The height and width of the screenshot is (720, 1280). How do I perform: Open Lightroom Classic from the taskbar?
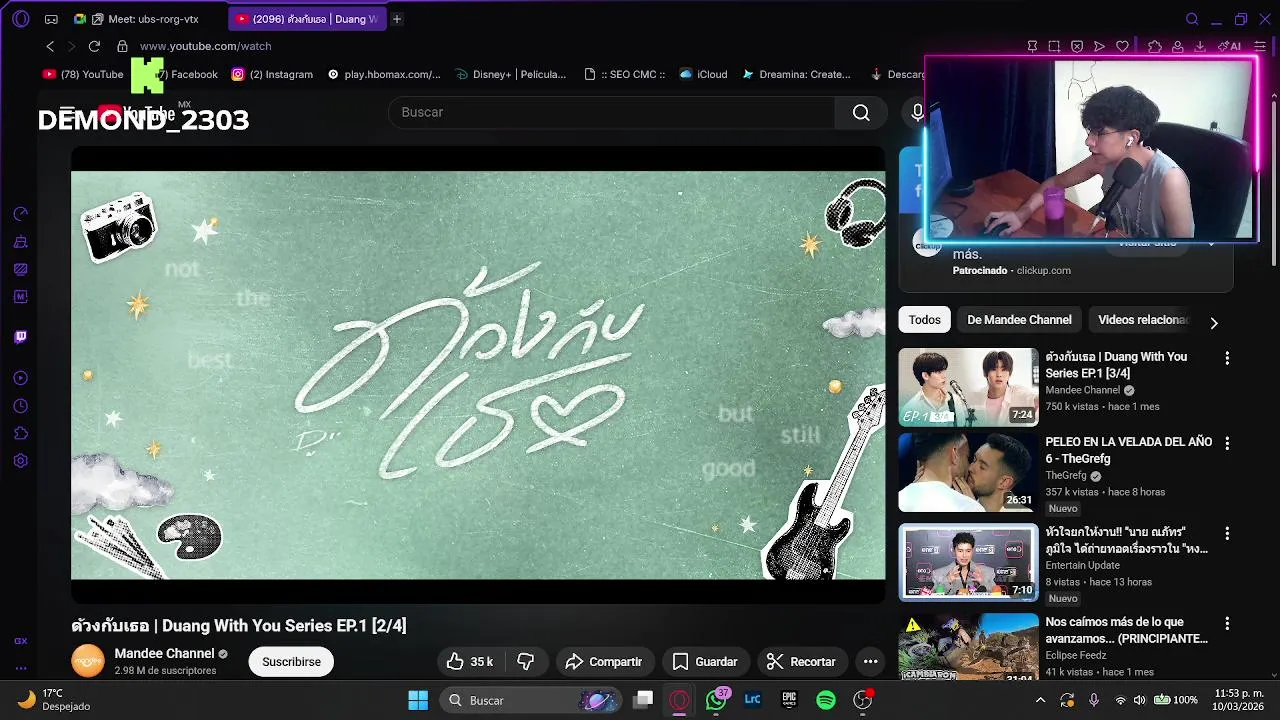[x=753, y=700]
